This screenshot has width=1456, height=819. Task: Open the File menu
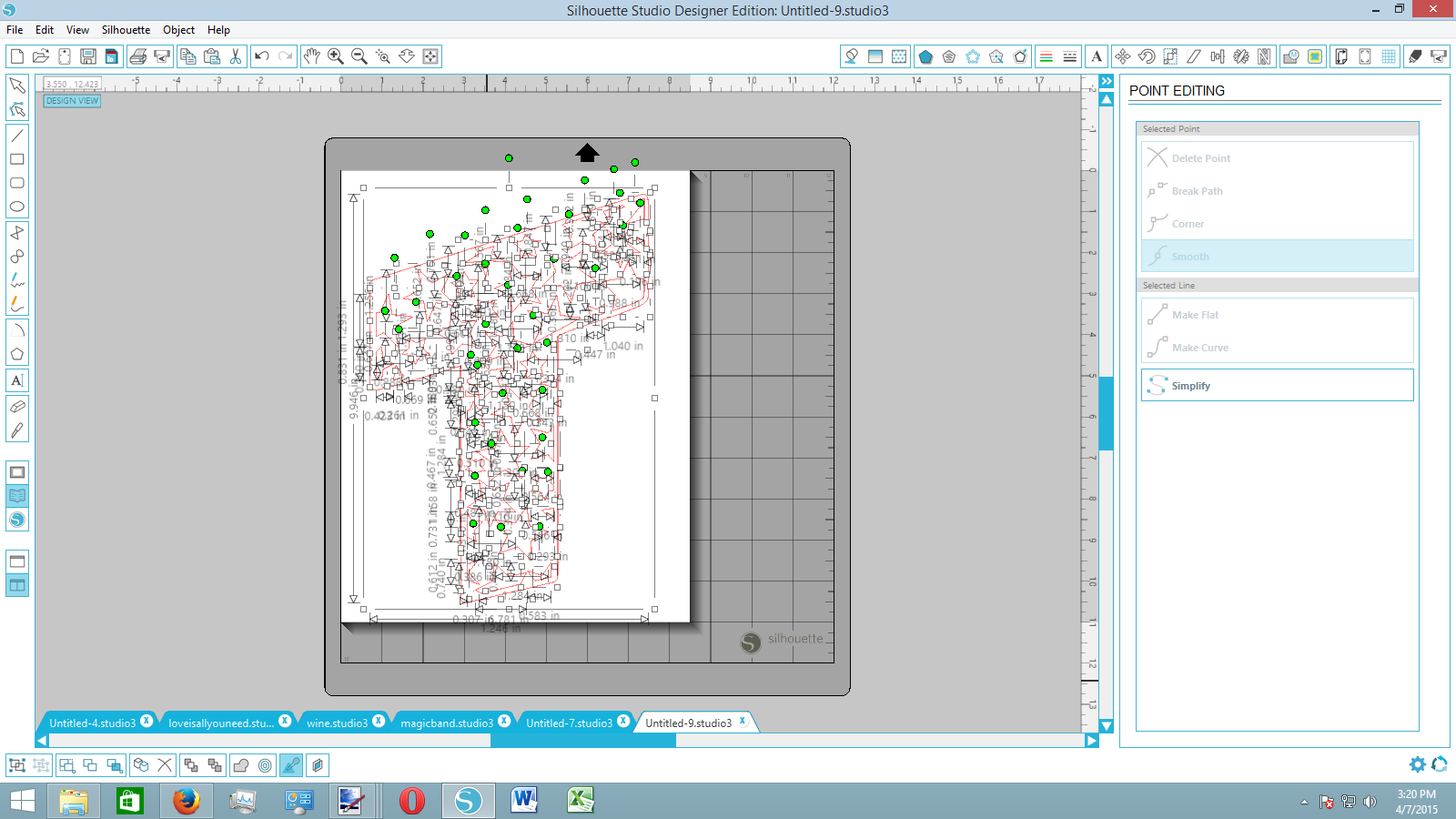coord(15,30)
